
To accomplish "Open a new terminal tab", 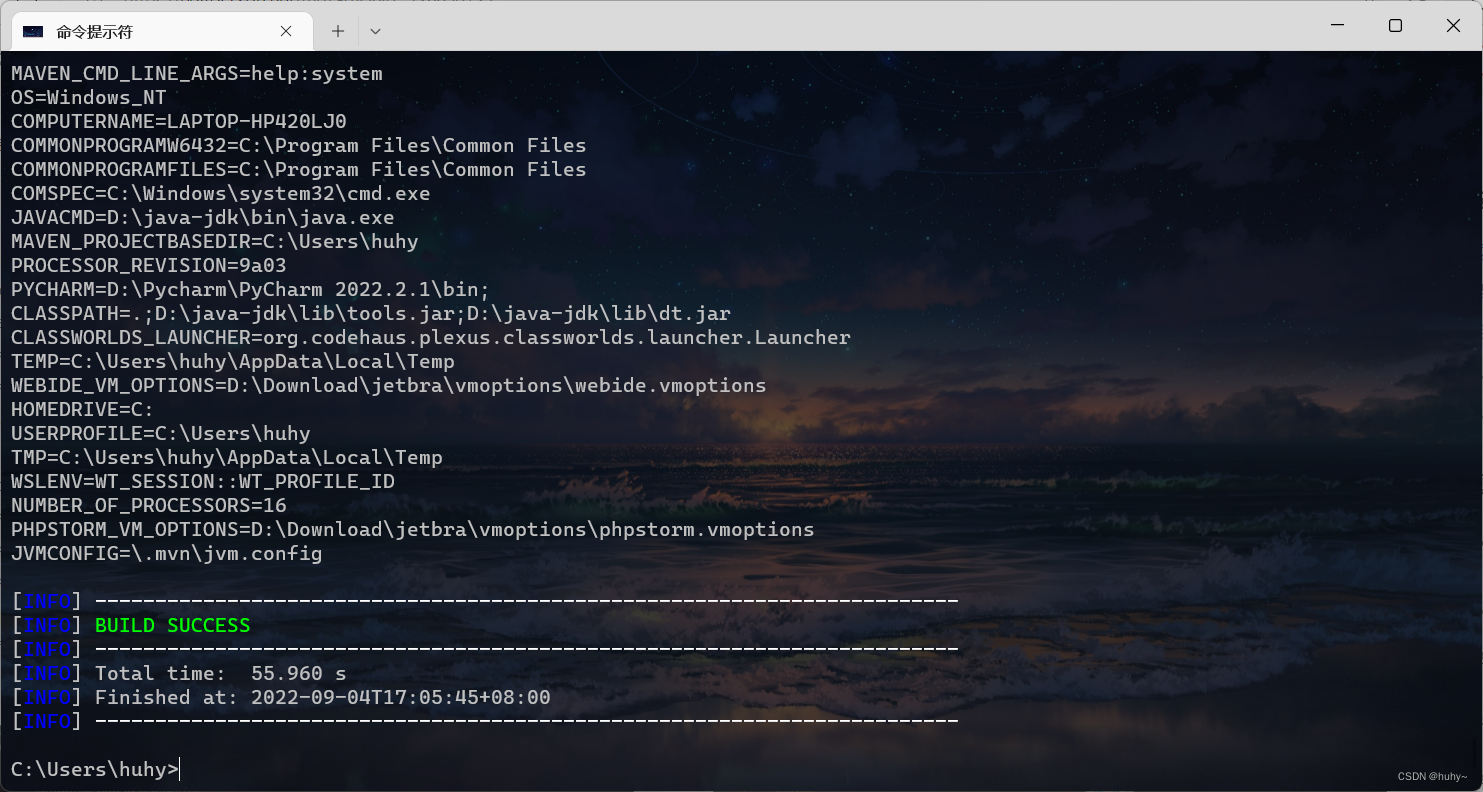I will pyautogui.click(x=338, y=31).
